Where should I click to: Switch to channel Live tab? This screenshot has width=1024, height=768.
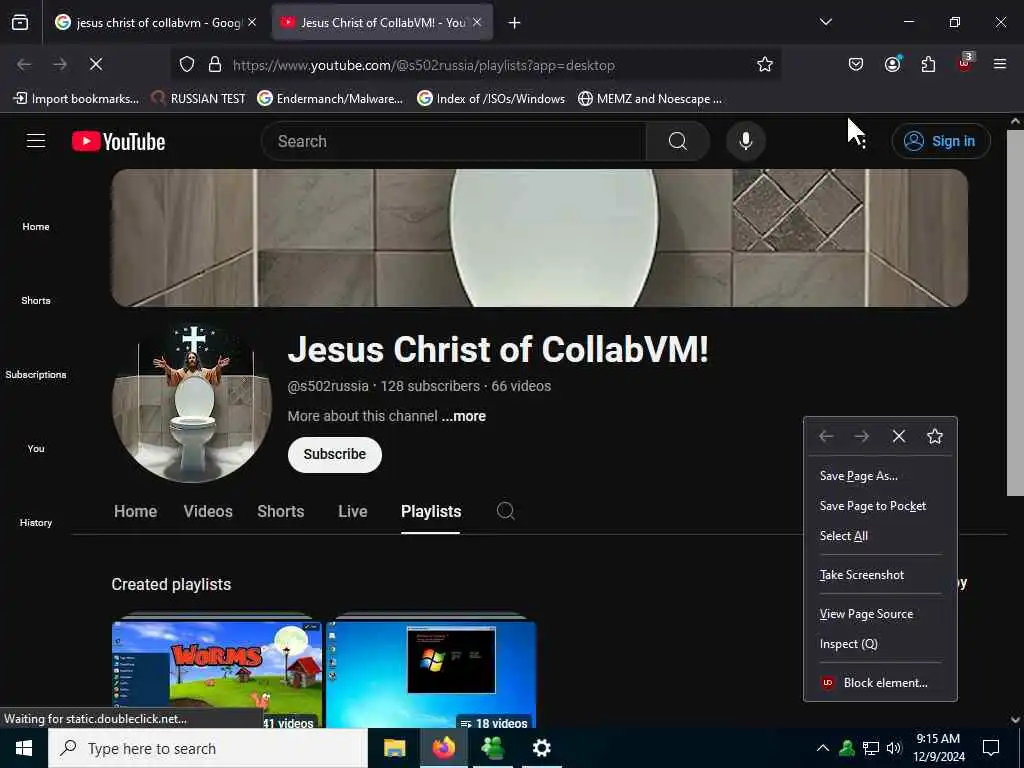353,511
